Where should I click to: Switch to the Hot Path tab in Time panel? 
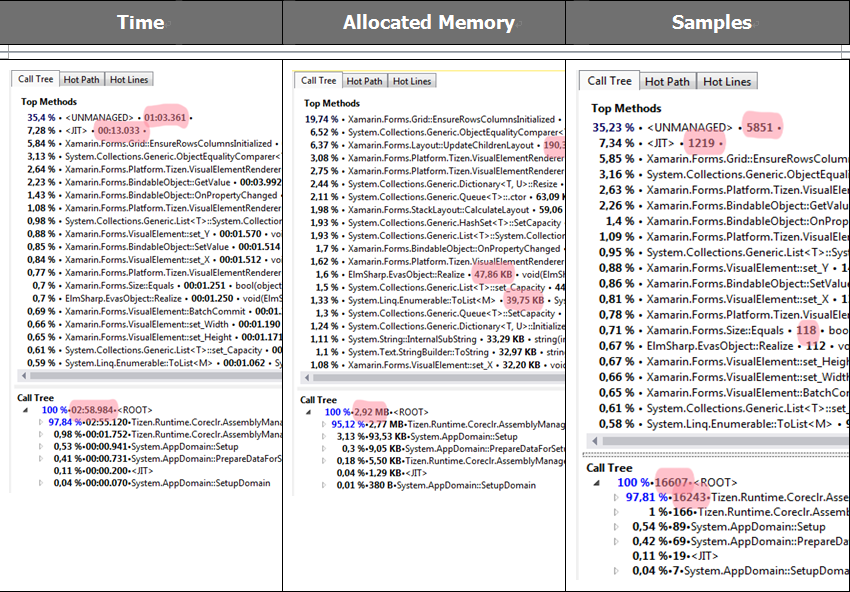pyautogui.click(x=84, y=80)
